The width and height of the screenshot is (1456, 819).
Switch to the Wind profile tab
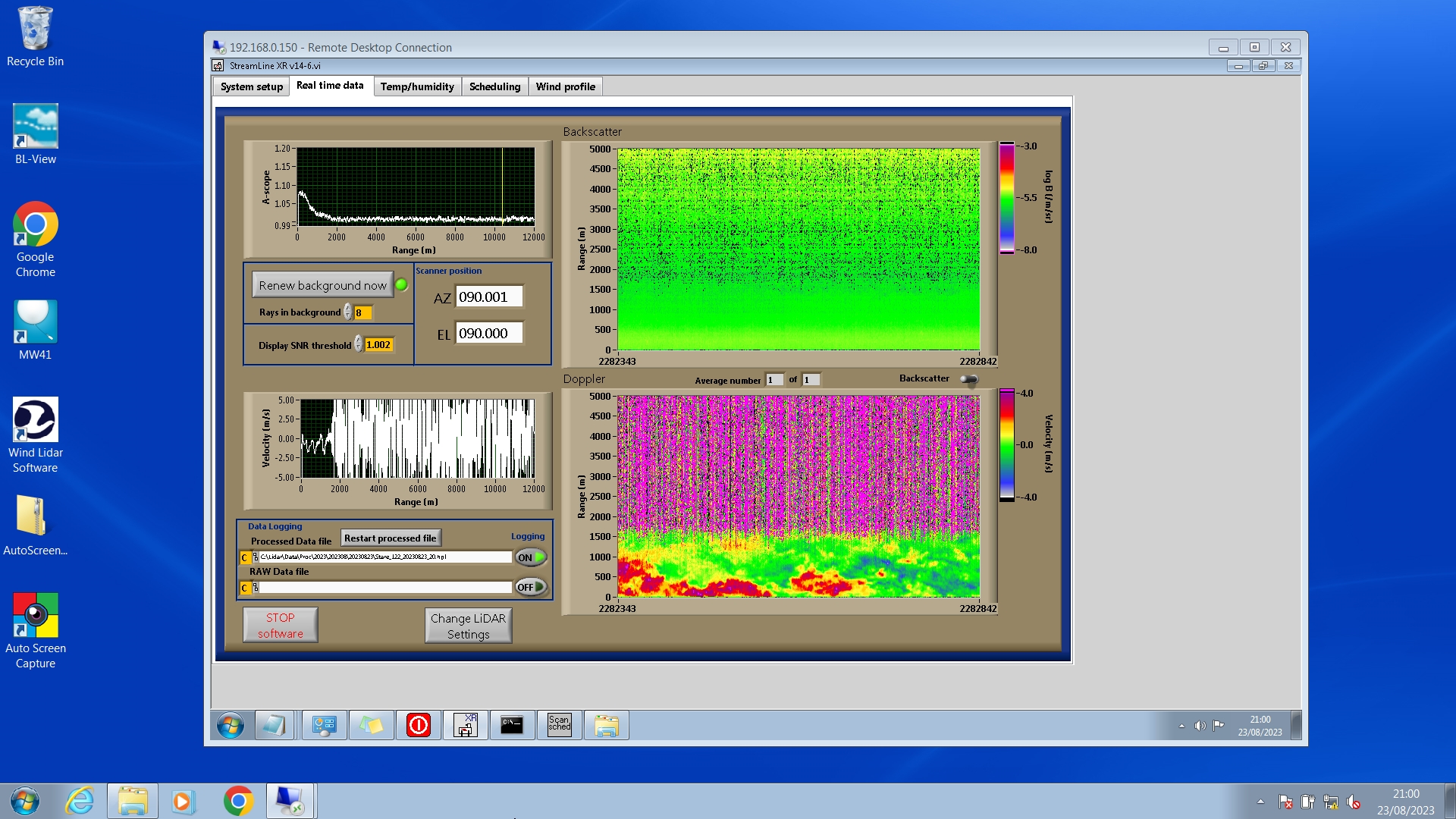[565, 86]
